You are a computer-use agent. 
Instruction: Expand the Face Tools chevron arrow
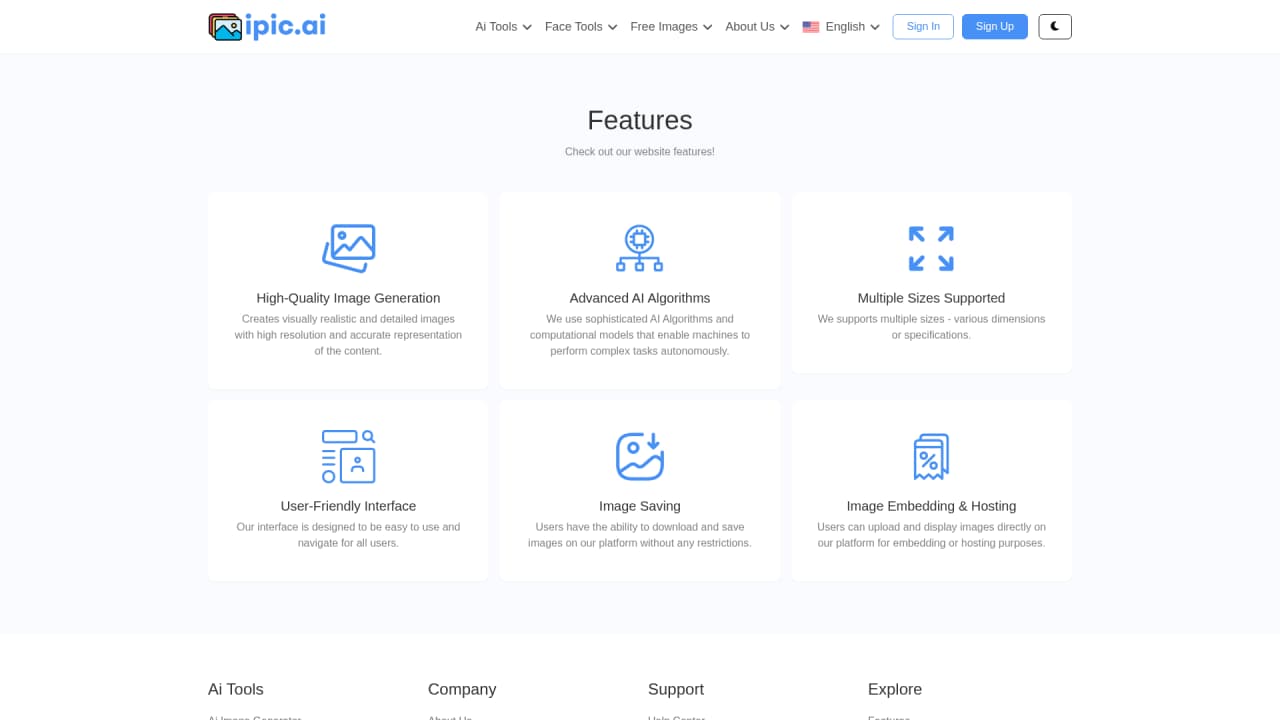[612, 27]
